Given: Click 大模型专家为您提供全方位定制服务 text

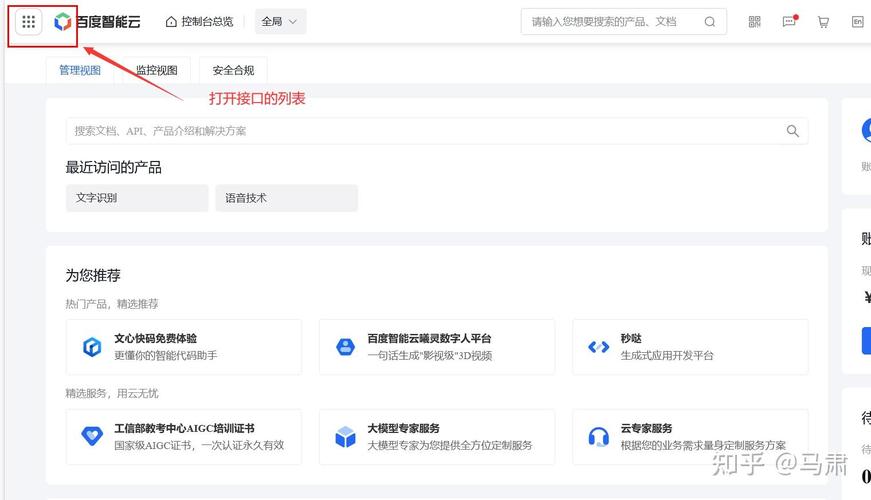Looking at the screenshot, I should (450, 446).
